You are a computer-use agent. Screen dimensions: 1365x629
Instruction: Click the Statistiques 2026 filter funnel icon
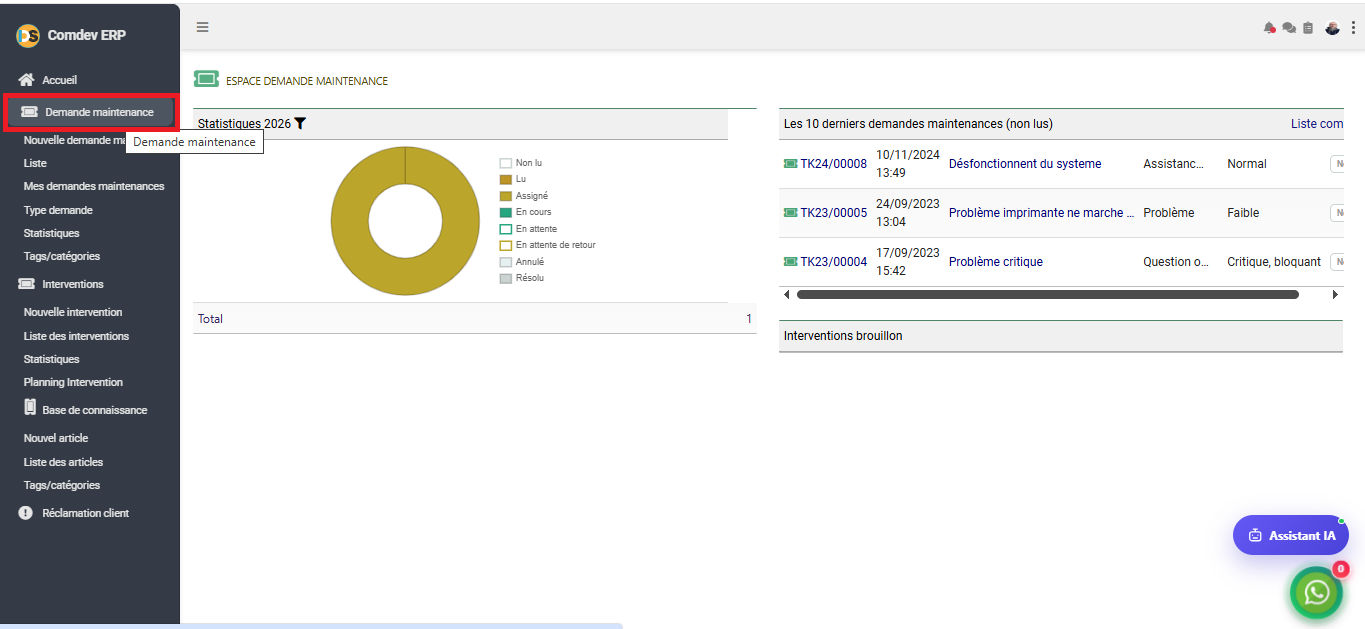click(x=300, y=123)
